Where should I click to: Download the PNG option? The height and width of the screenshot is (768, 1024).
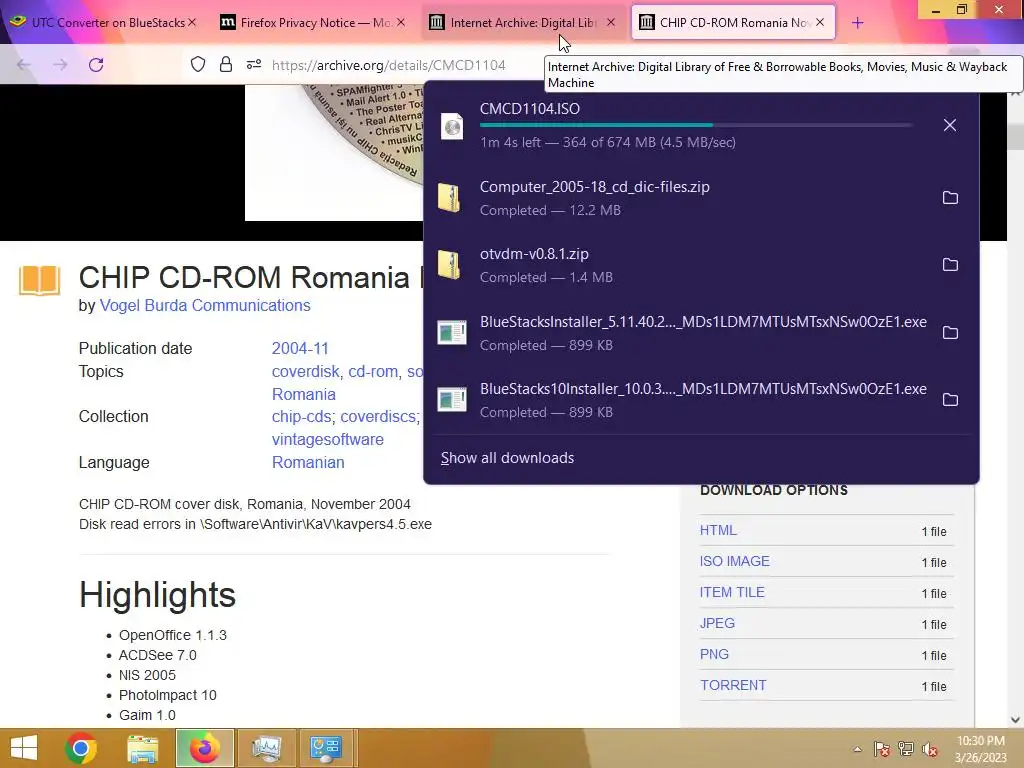[714, 654]
